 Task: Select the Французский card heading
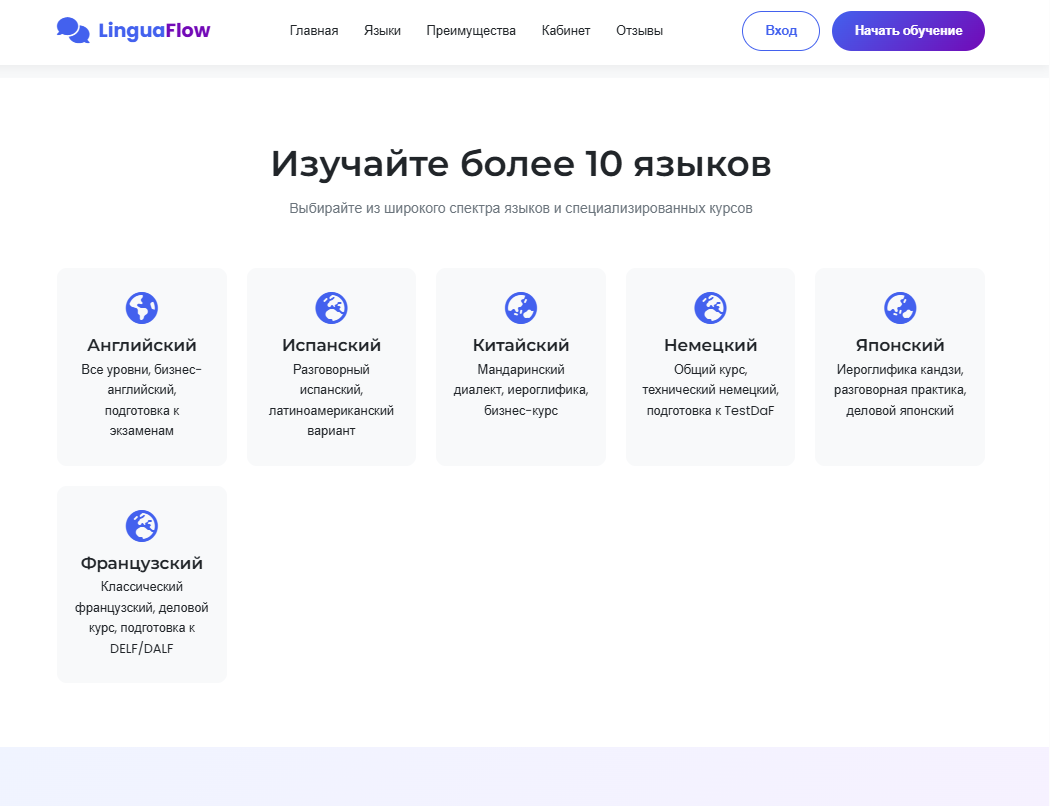[x=142, y=563]
